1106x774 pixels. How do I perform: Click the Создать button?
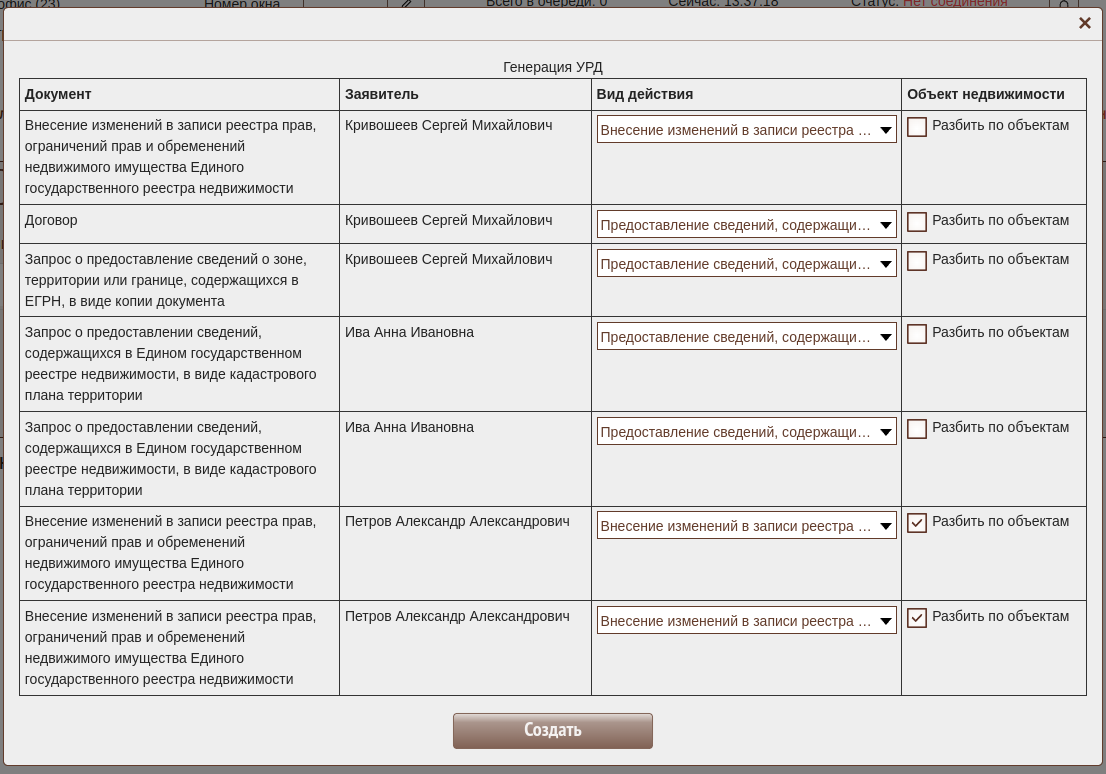tap(552, 730)
